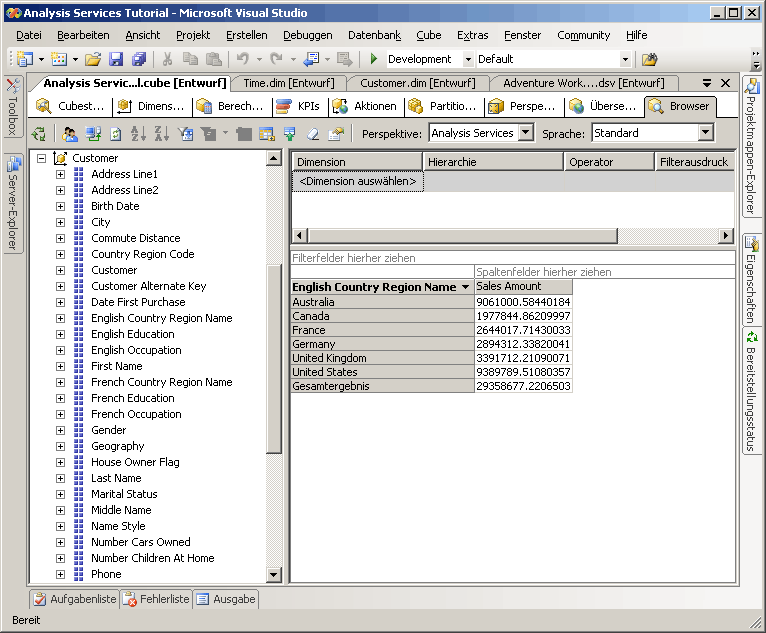Expand the Geography tree node

click(60, 446)
